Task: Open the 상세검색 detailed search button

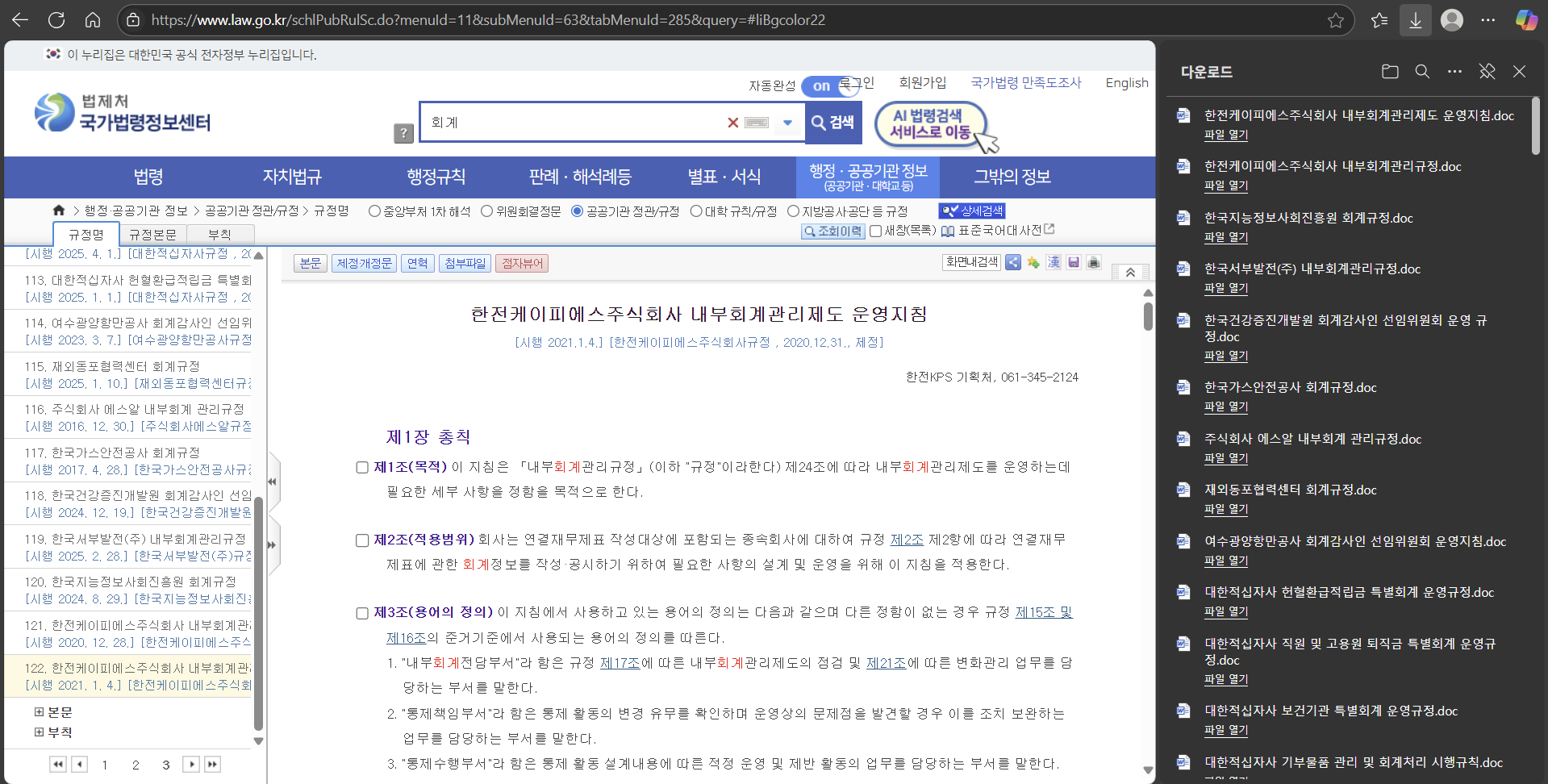Action: (972, 211)
